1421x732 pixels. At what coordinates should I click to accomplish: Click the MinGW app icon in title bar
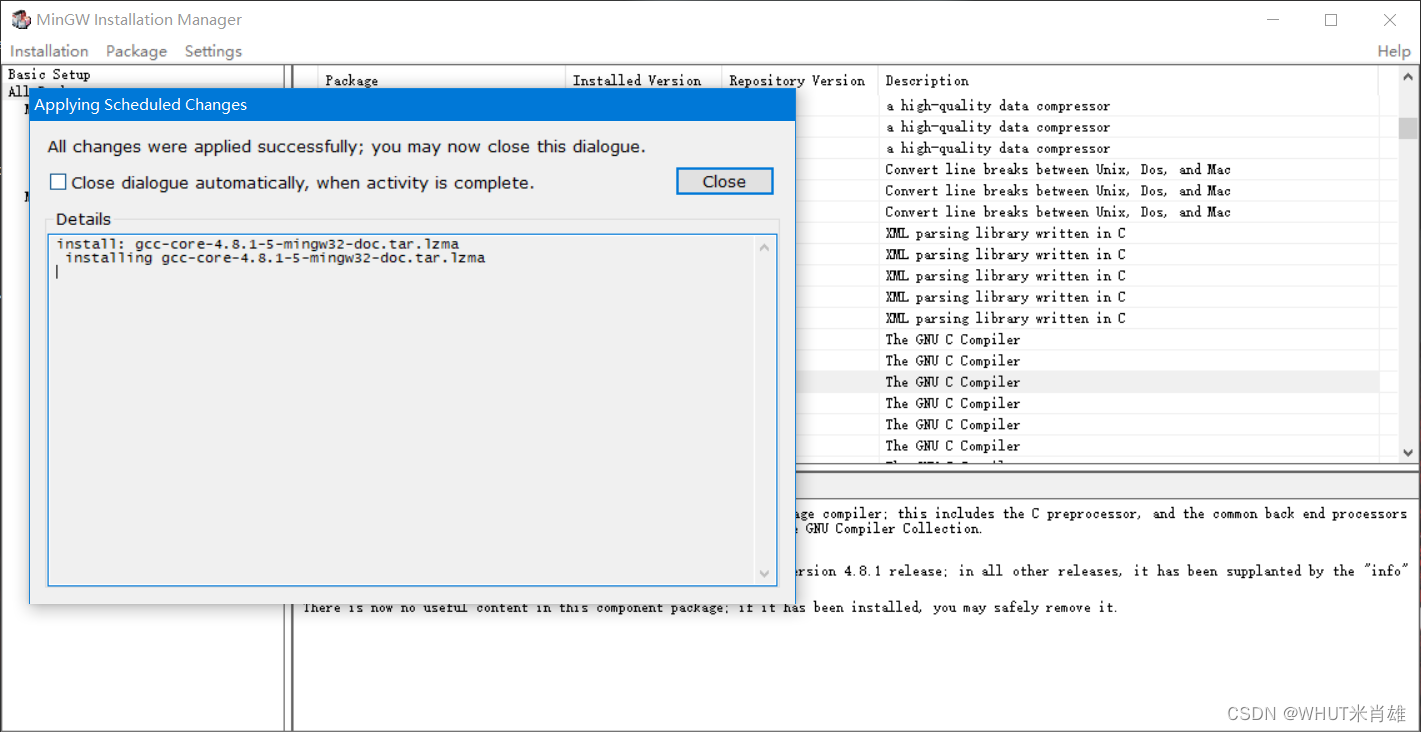[x=21, y=19]
